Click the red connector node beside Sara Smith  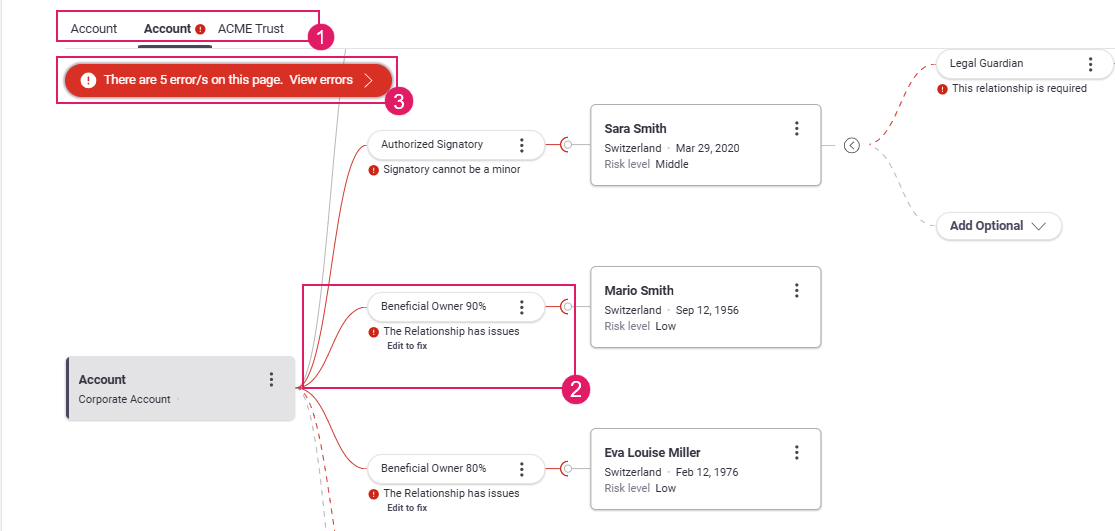coord(567,145)
